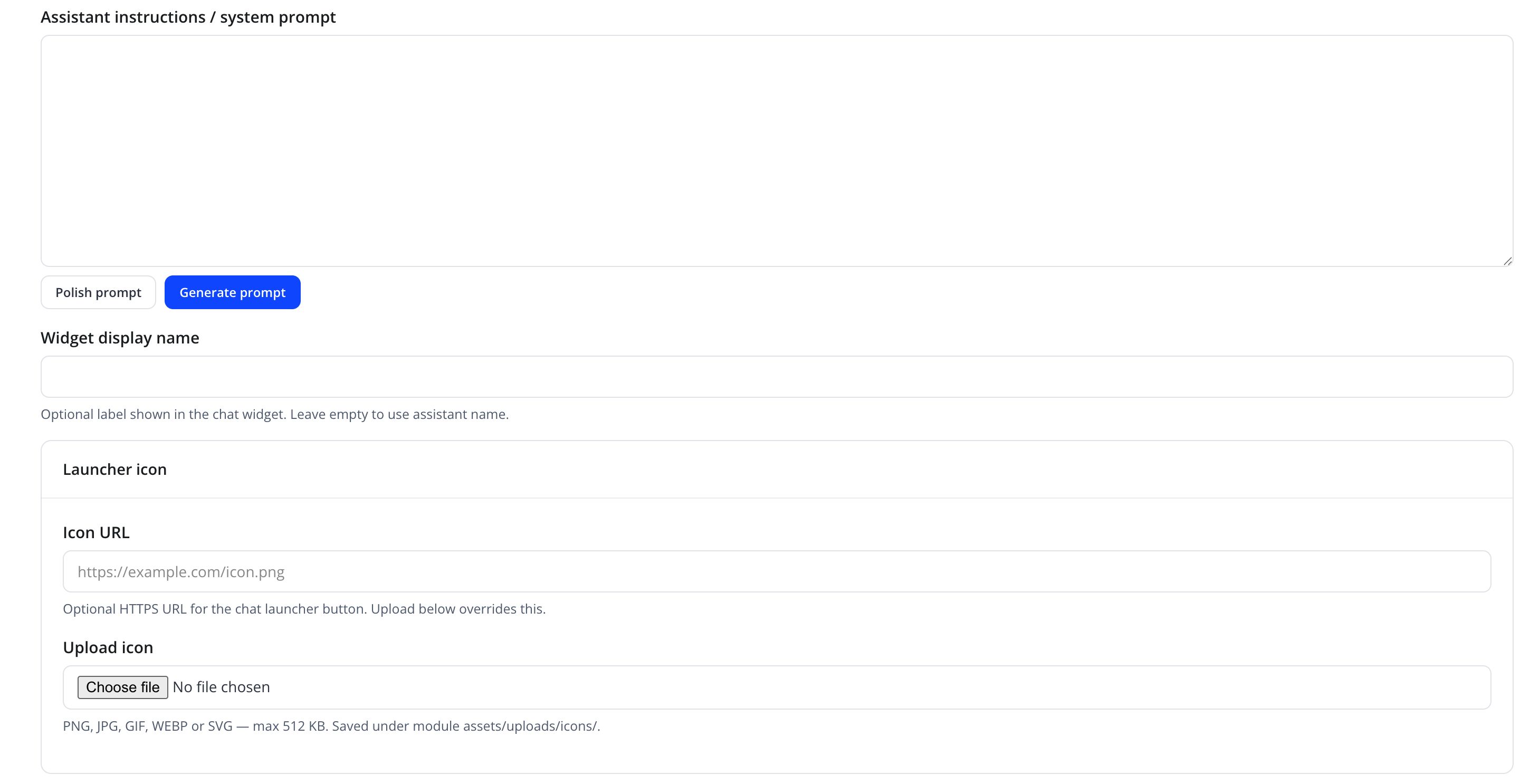Click the blue Generate prompt button
The image size is (1530, 784).
pos(232,292)
